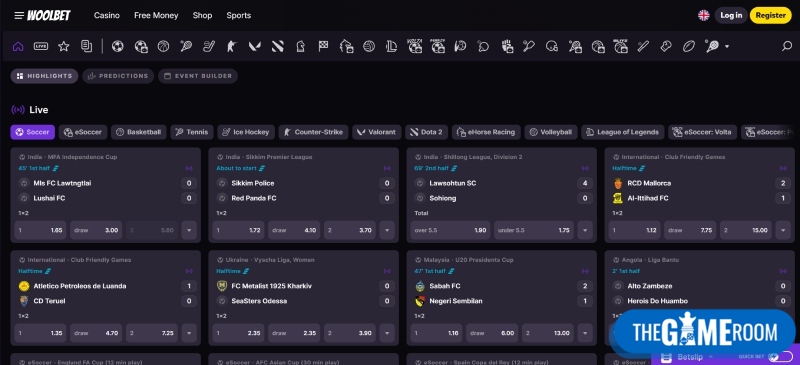Select the Soccer ball icon in sports bar
800x365 pixels.
tap(117, 46)
